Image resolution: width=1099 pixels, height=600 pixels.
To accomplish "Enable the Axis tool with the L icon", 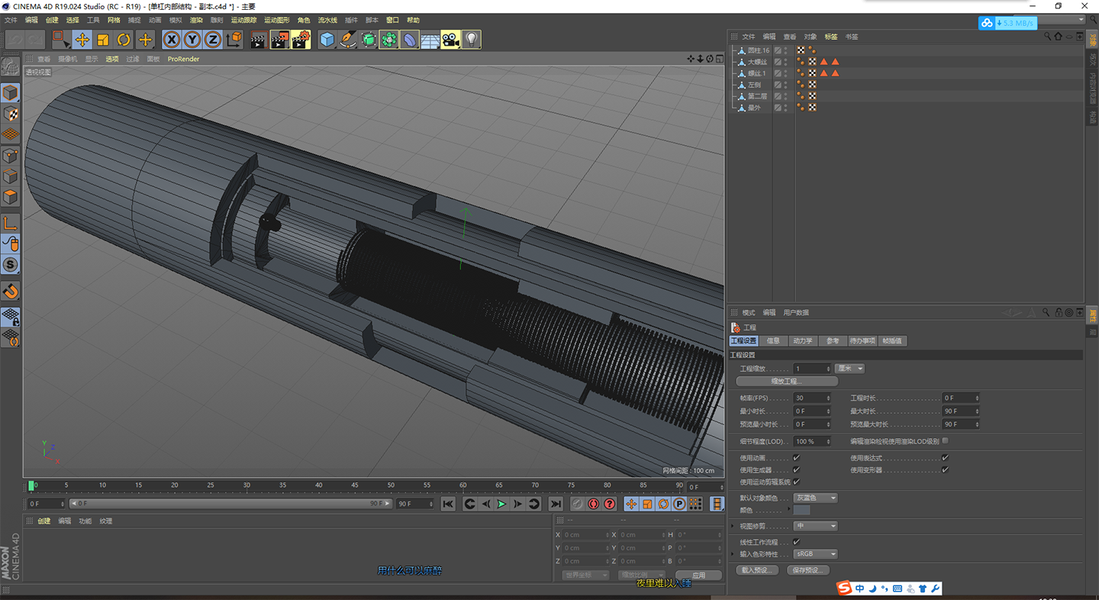I will point(11,224).
